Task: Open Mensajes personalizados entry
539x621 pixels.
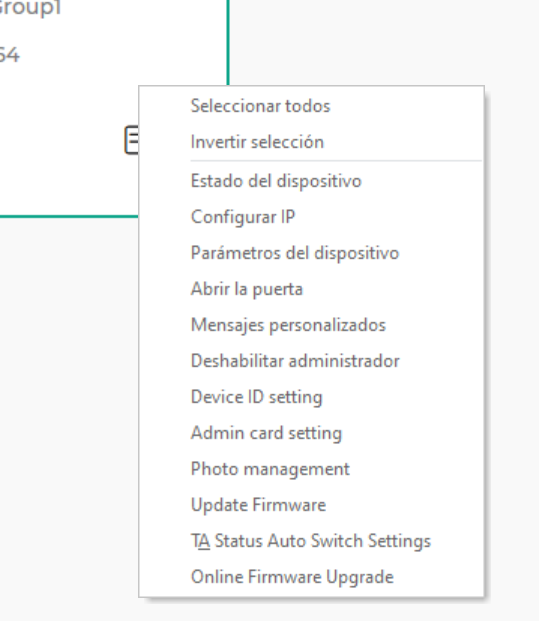Action: pos(311,325)
